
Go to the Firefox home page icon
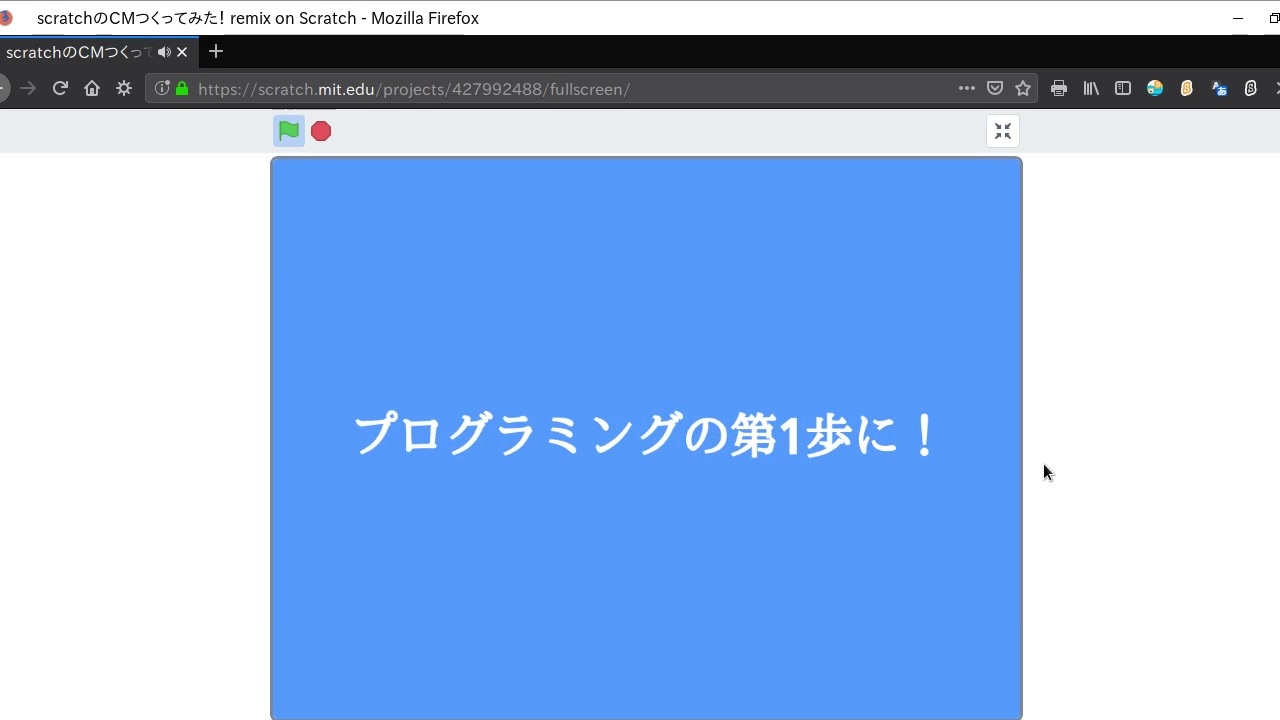click(92, 88)
